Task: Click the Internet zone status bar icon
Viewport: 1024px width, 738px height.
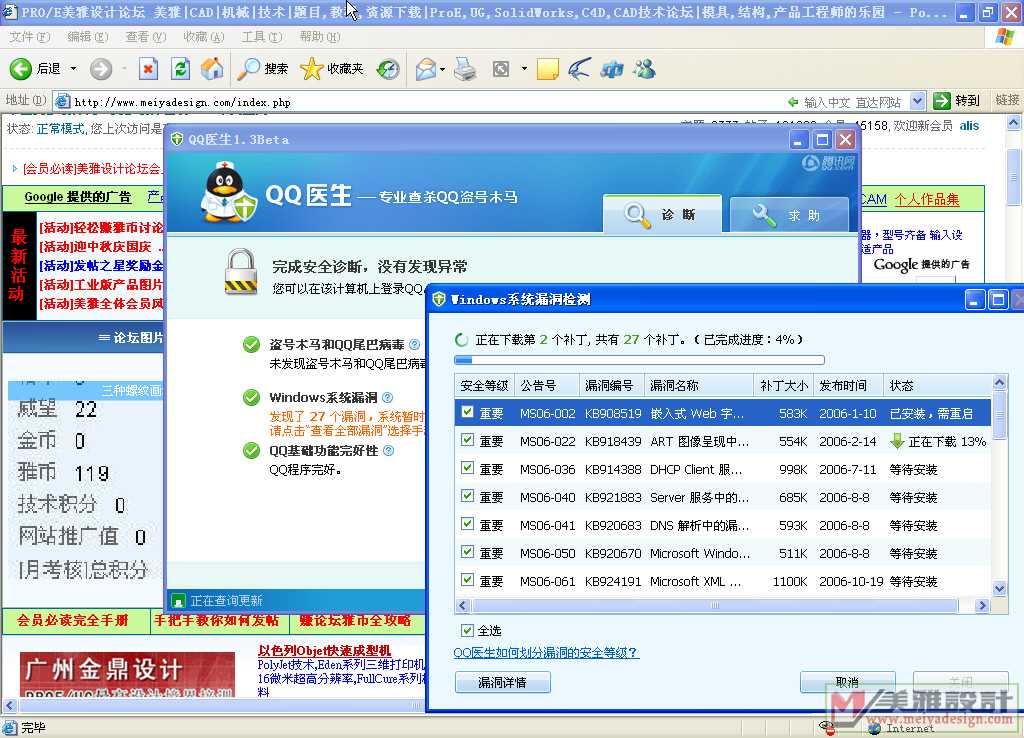Action: tap(875, 728)
